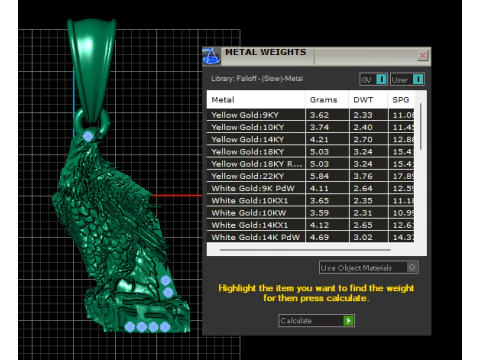Click the blue point at eagle's head

tap(88, 136)
